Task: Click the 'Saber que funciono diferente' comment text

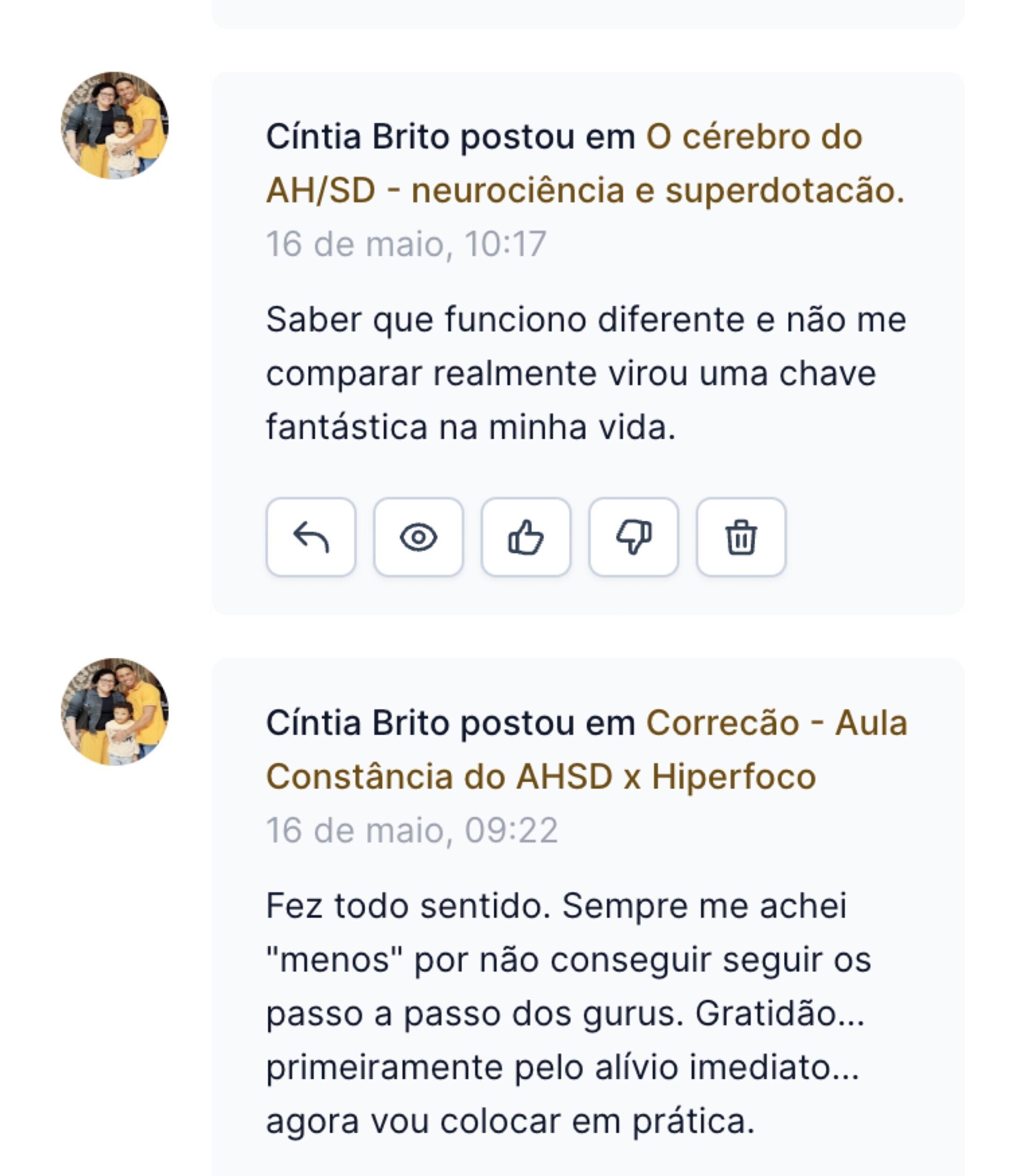Action: tap(585, 320)
